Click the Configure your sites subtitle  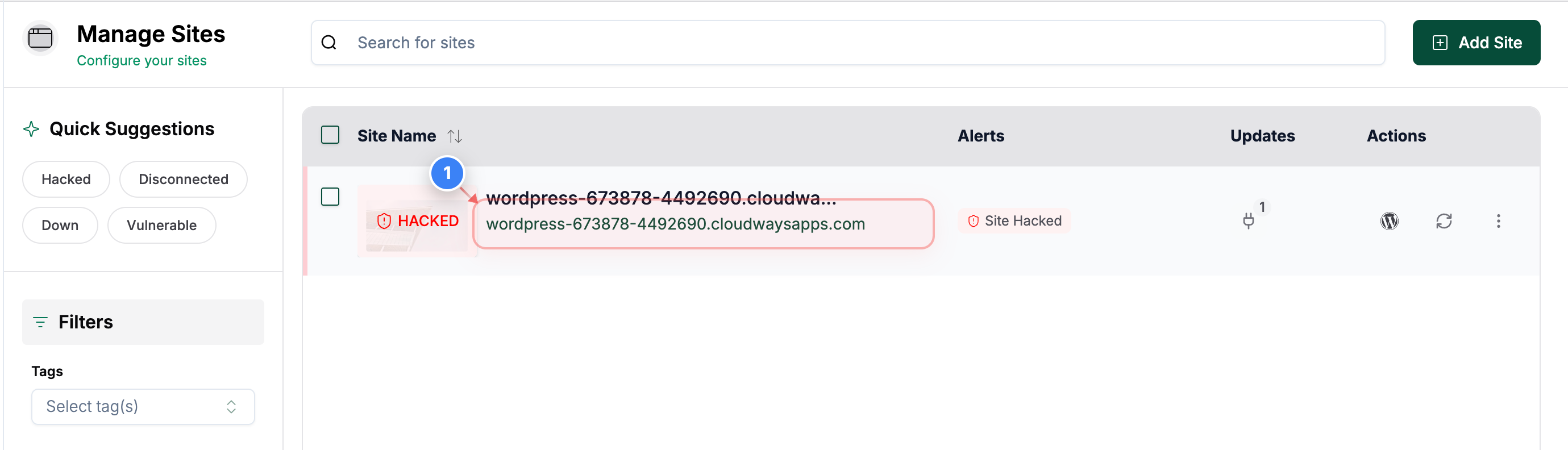[x=141, y=61]
